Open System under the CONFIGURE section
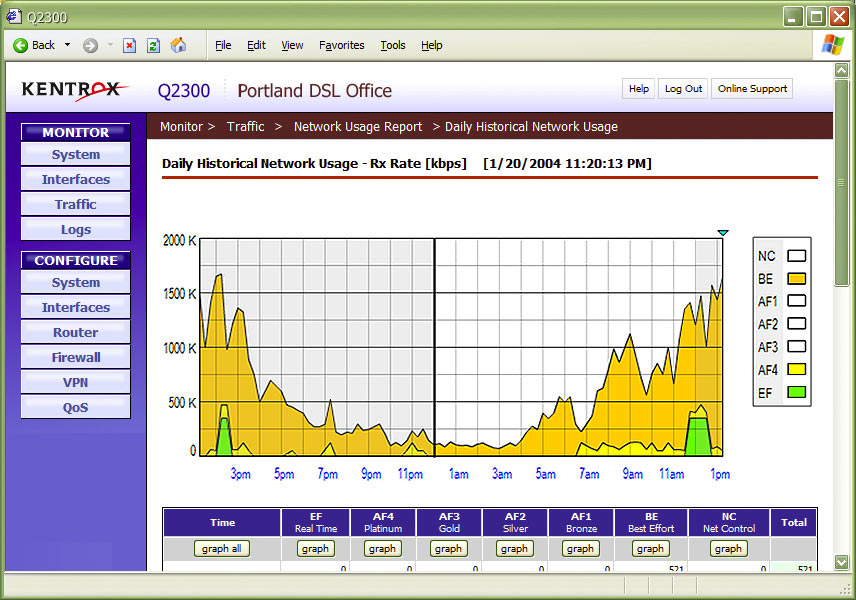Screen dimensions: 856x600 point(76,282)
